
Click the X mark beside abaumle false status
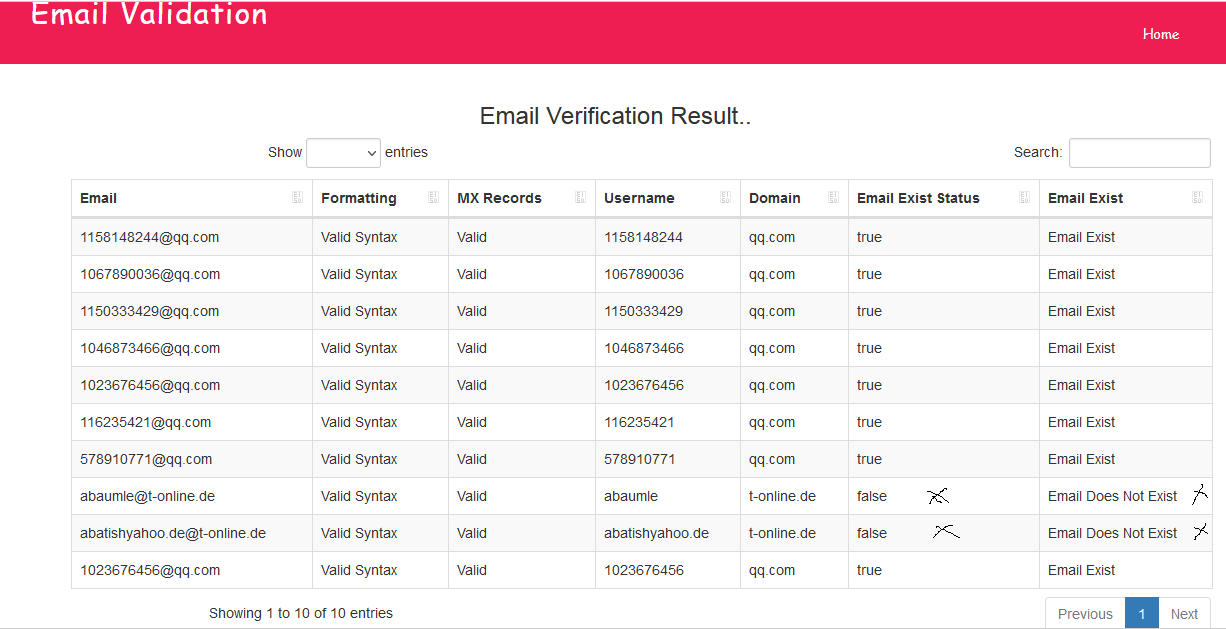(x=938, y=496)
